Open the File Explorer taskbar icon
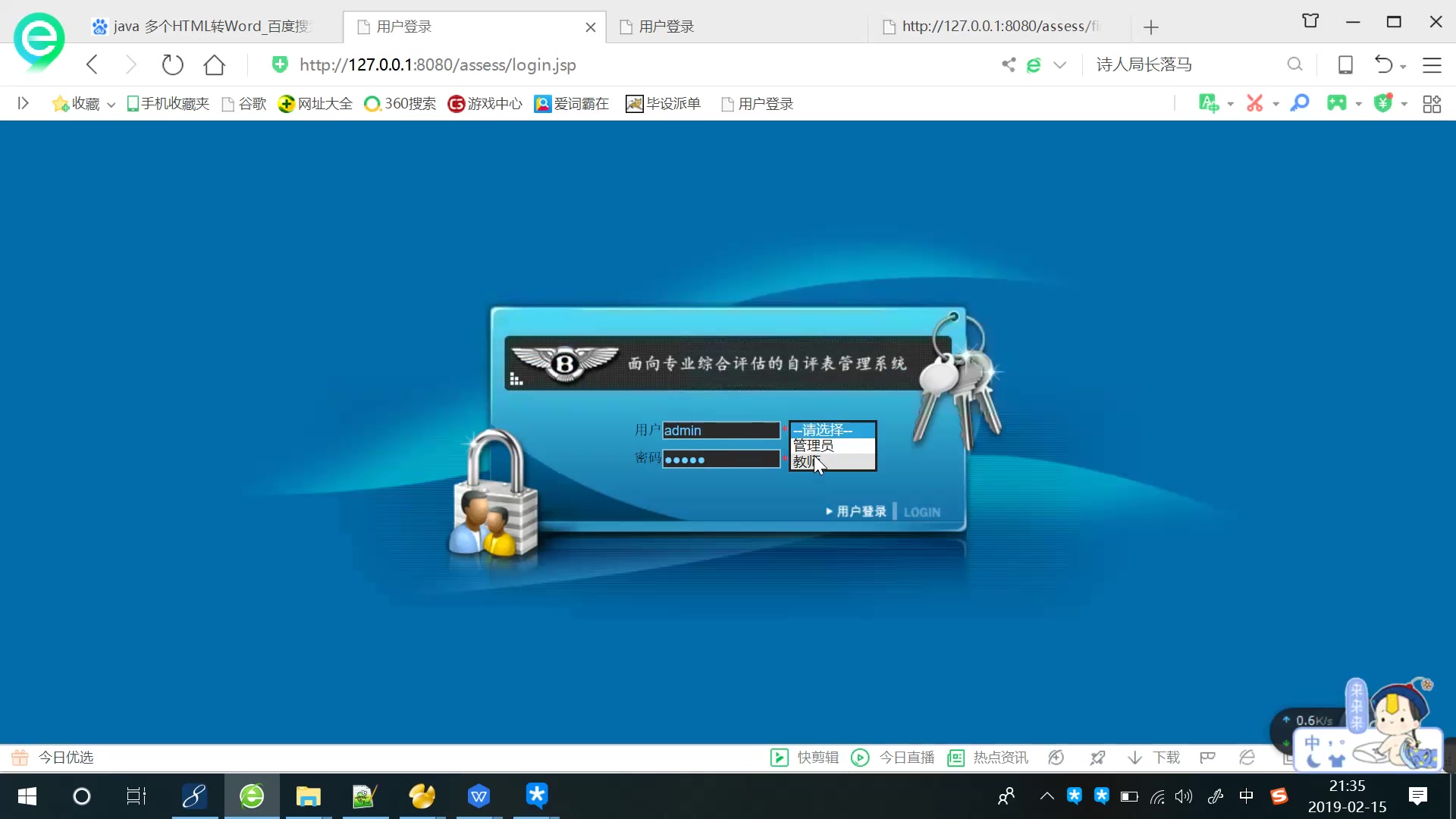The height and width of the screenshot is (819, 1456). click(308, 796)
